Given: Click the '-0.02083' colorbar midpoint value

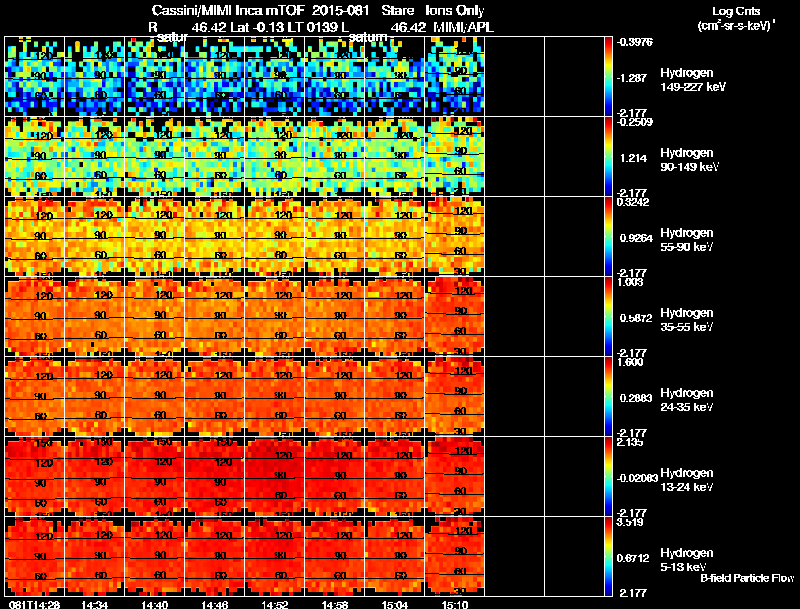Looking at the screenshot, I should [637, 478].
